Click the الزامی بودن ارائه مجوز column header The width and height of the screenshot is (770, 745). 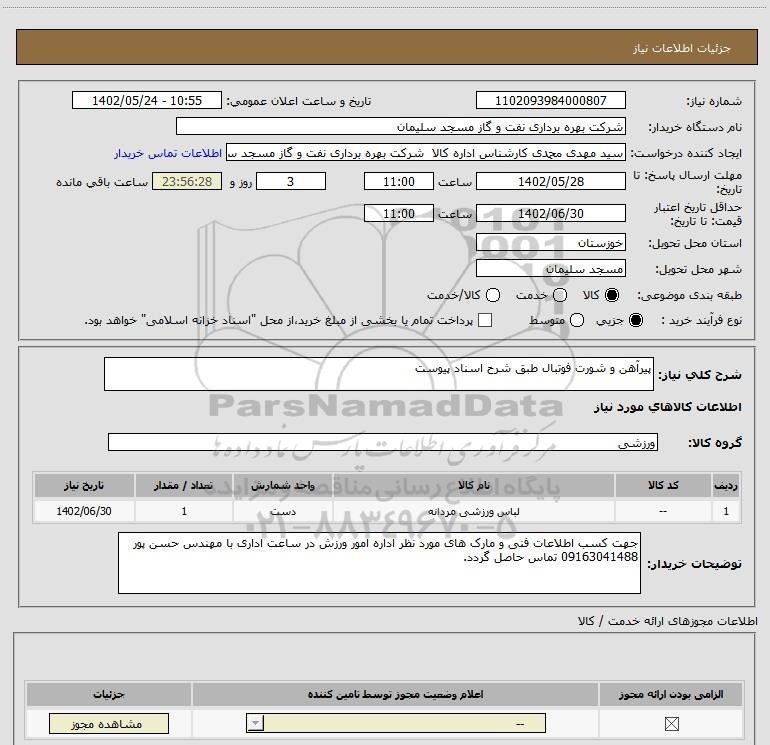(671, 694)
